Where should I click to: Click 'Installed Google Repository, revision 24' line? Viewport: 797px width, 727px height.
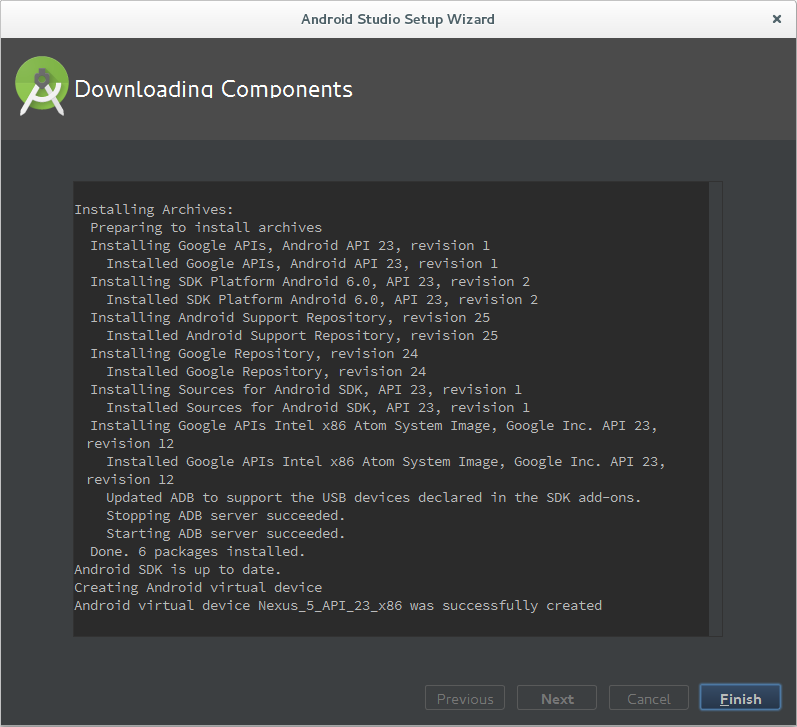(x=266, y=372)
